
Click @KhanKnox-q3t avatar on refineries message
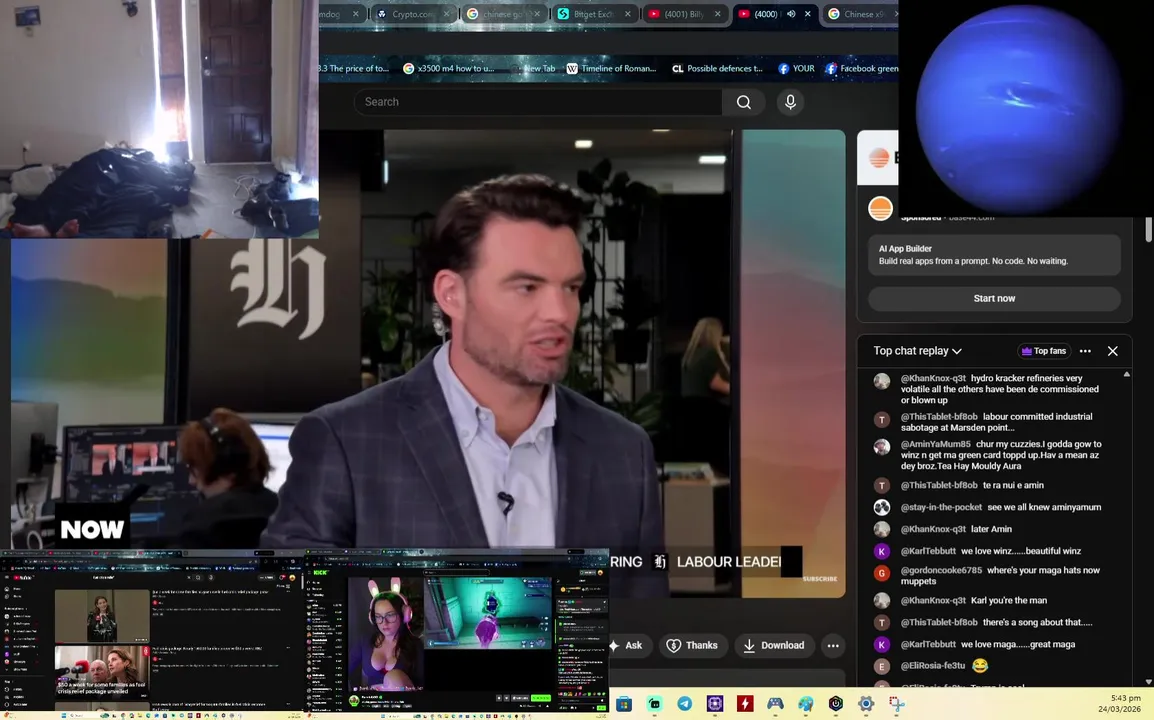coord(882,381)
